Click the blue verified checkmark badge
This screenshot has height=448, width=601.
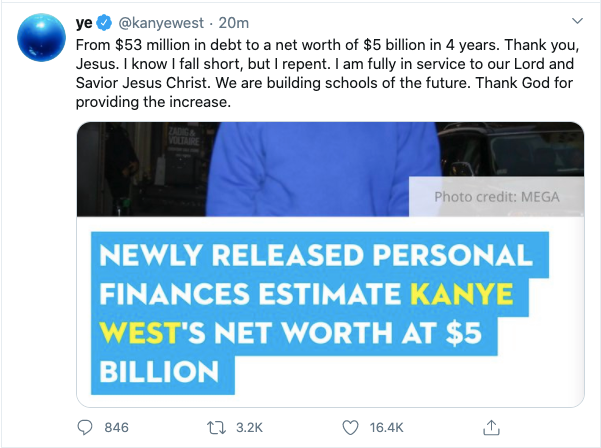tap(103, 23)
